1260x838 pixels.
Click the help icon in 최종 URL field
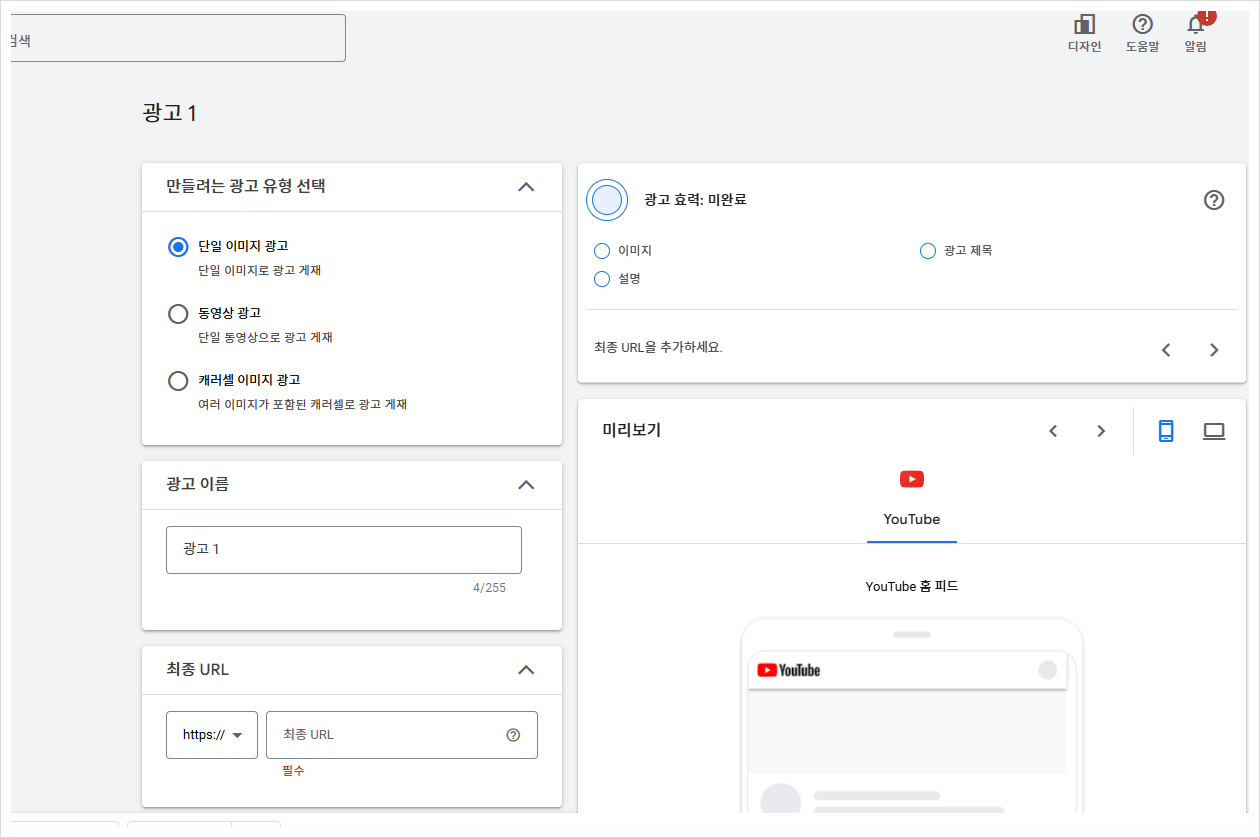[x=513, y=735]
